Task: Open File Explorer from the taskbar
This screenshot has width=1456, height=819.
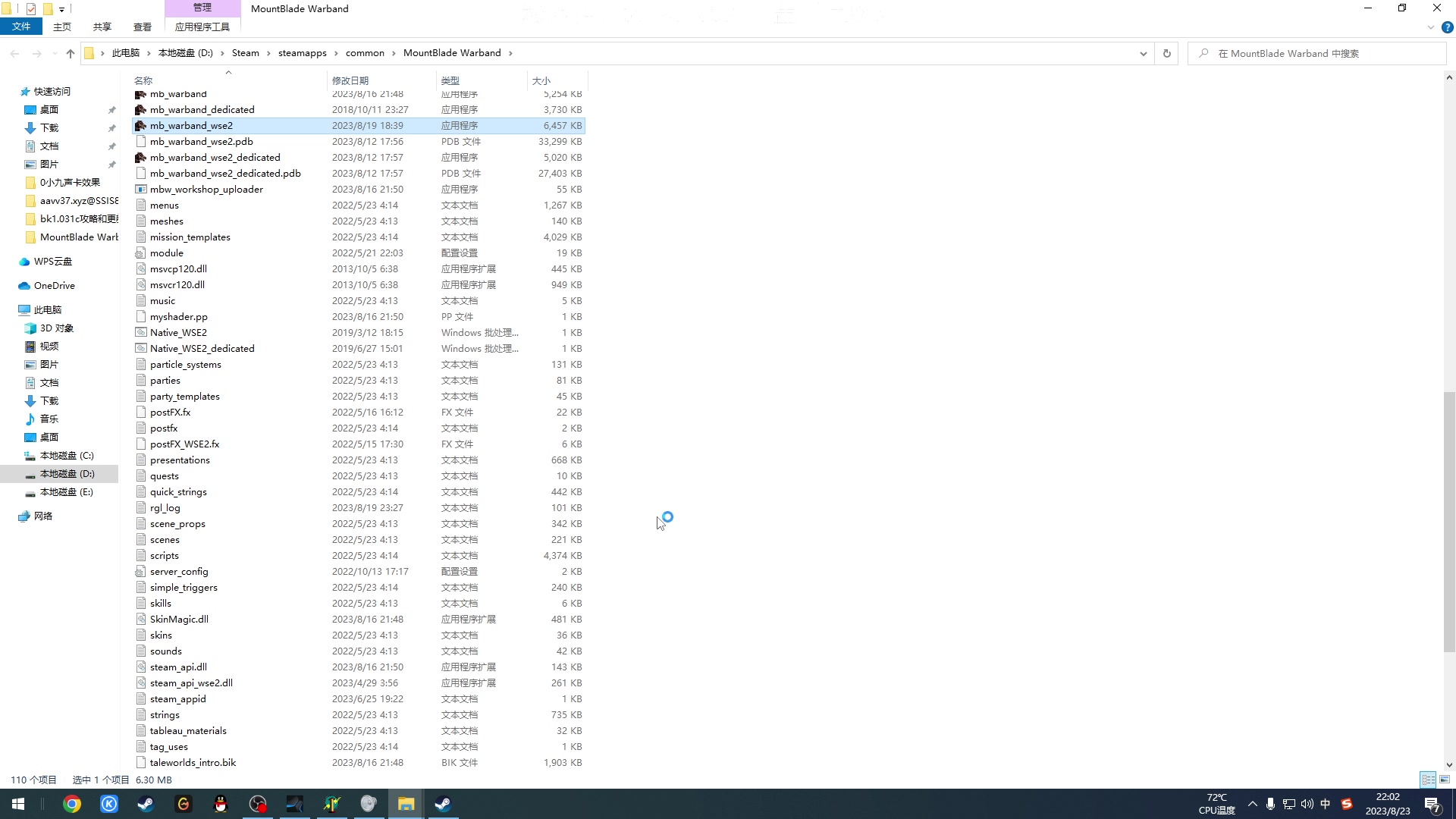Action: pyautogui.click(x=406, y=805)
